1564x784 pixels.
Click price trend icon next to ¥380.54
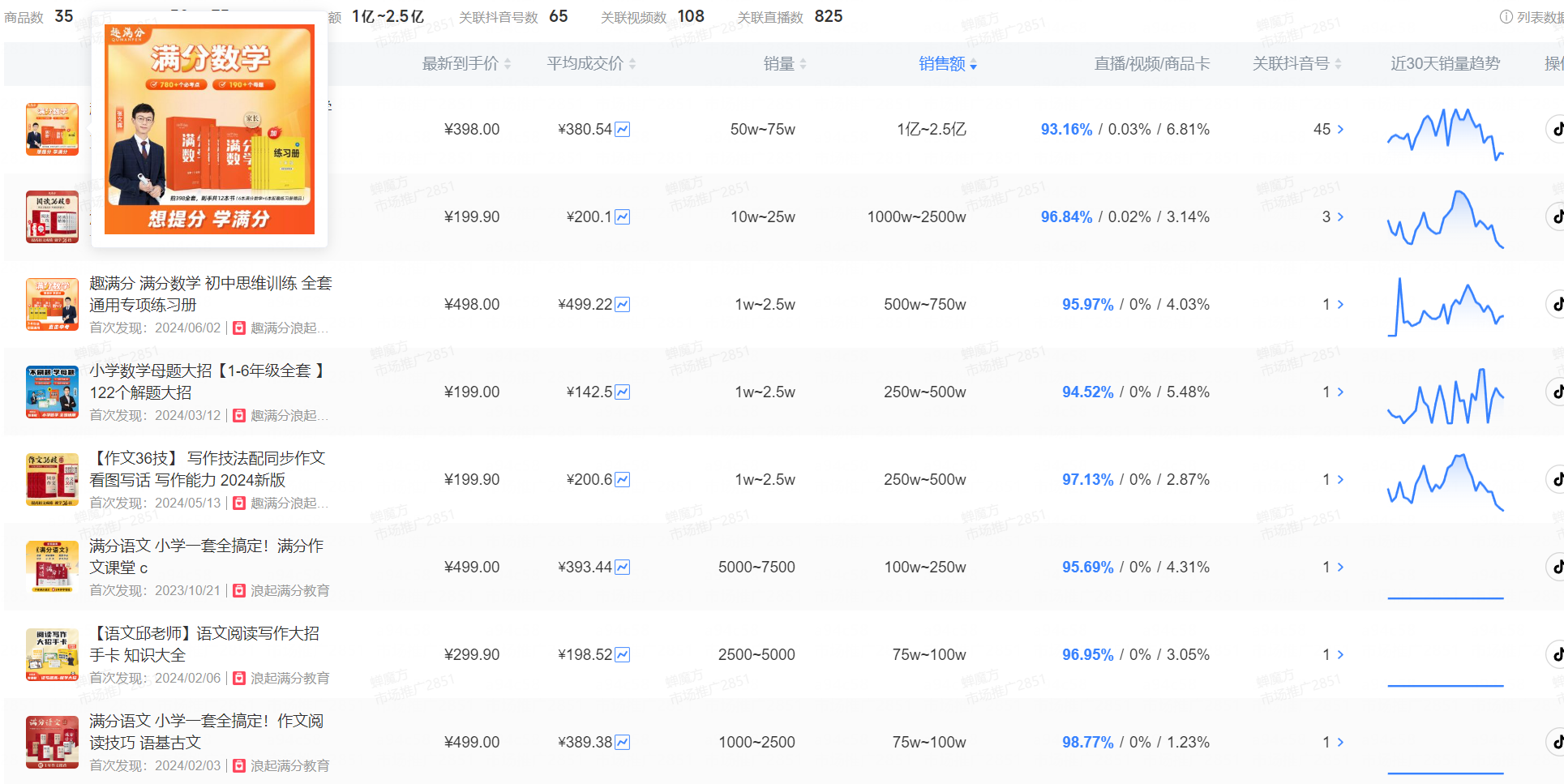(622, 130)
